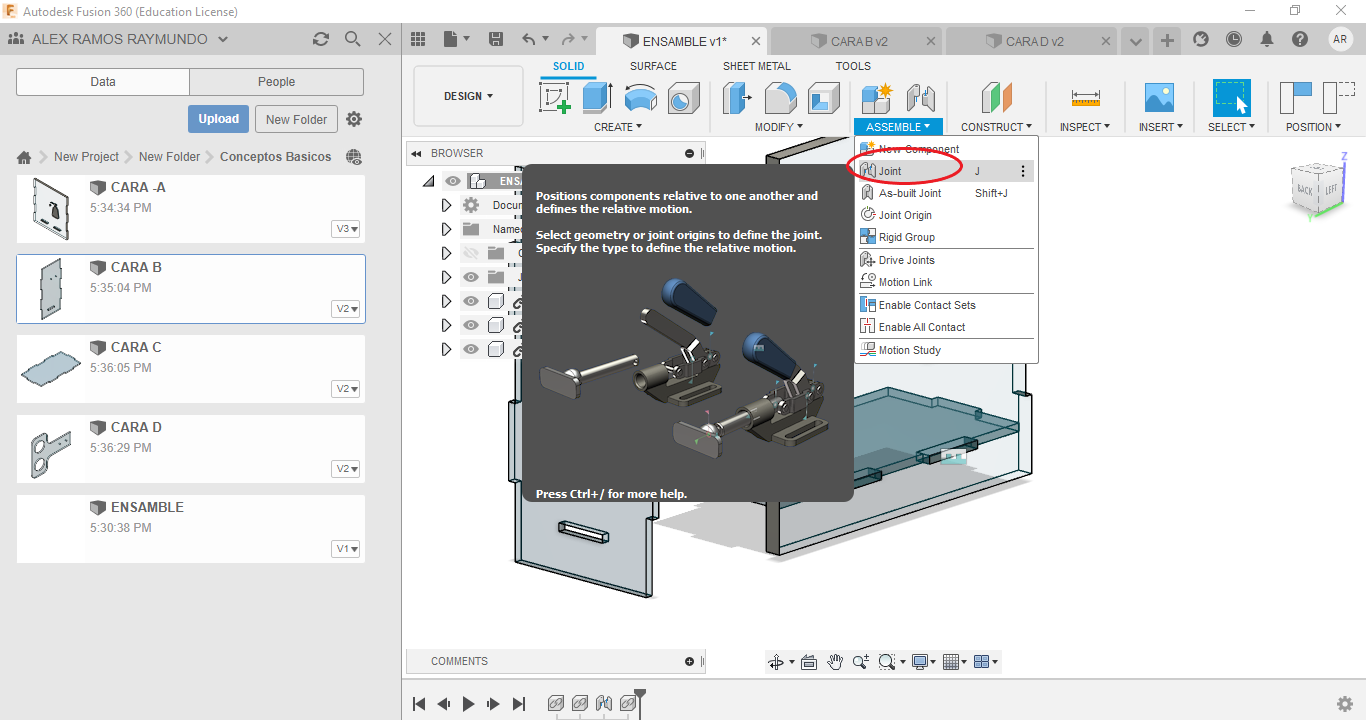
Task: Play the timeline
Action: 468,704
